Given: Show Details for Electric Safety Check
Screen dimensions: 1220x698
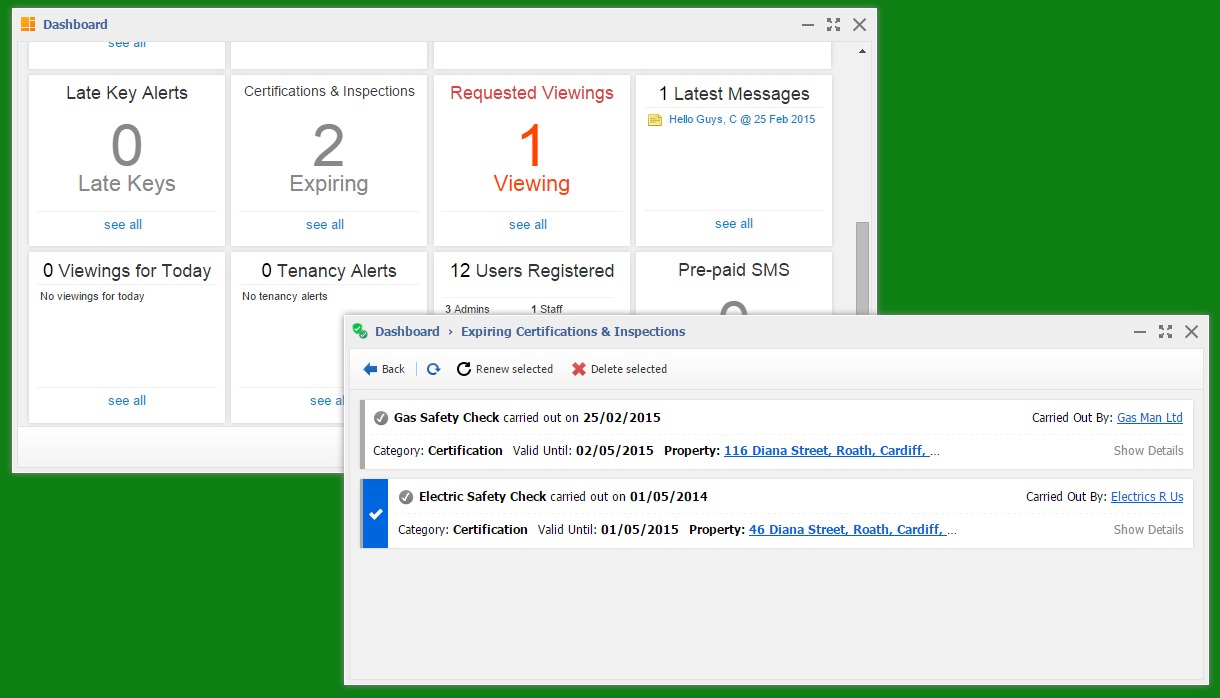Looking at the screenshot, I should tap(1148, 530).
